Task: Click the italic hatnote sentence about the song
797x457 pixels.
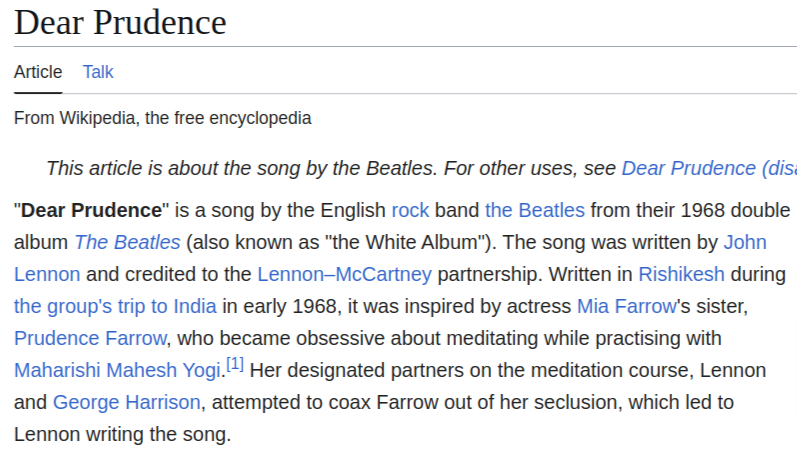Action: pyautogui.click(x=242, y=168)
